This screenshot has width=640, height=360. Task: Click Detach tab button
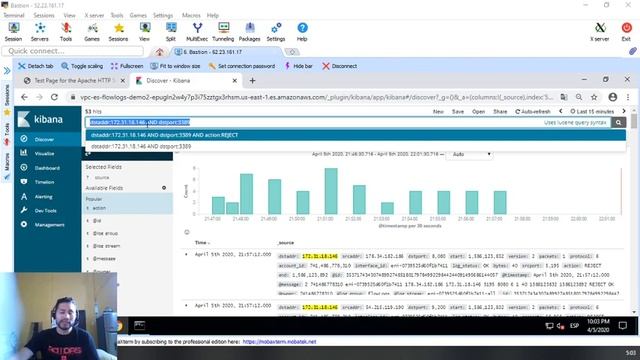(x=36, y=66)
